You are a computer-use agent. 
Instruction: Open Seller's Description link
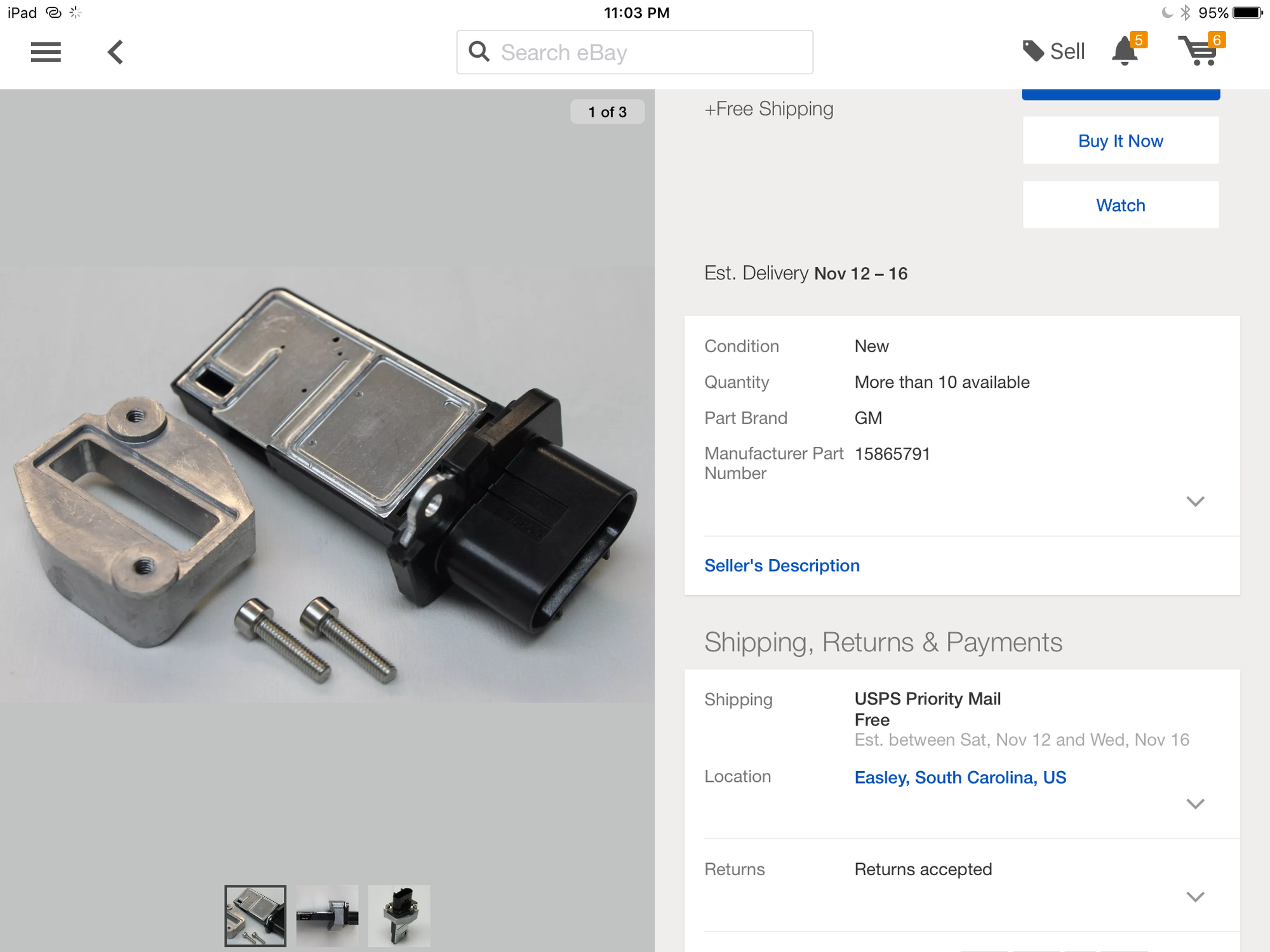tap(782, 565)
